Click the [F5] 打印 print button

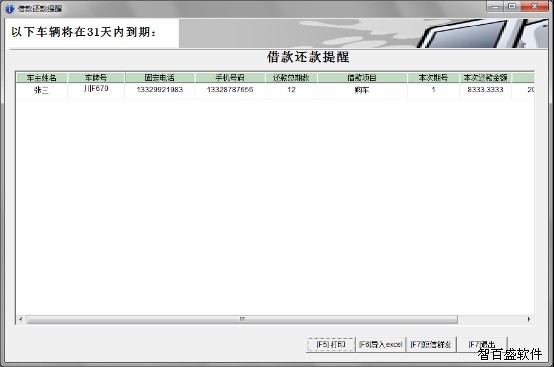point(331,344)
